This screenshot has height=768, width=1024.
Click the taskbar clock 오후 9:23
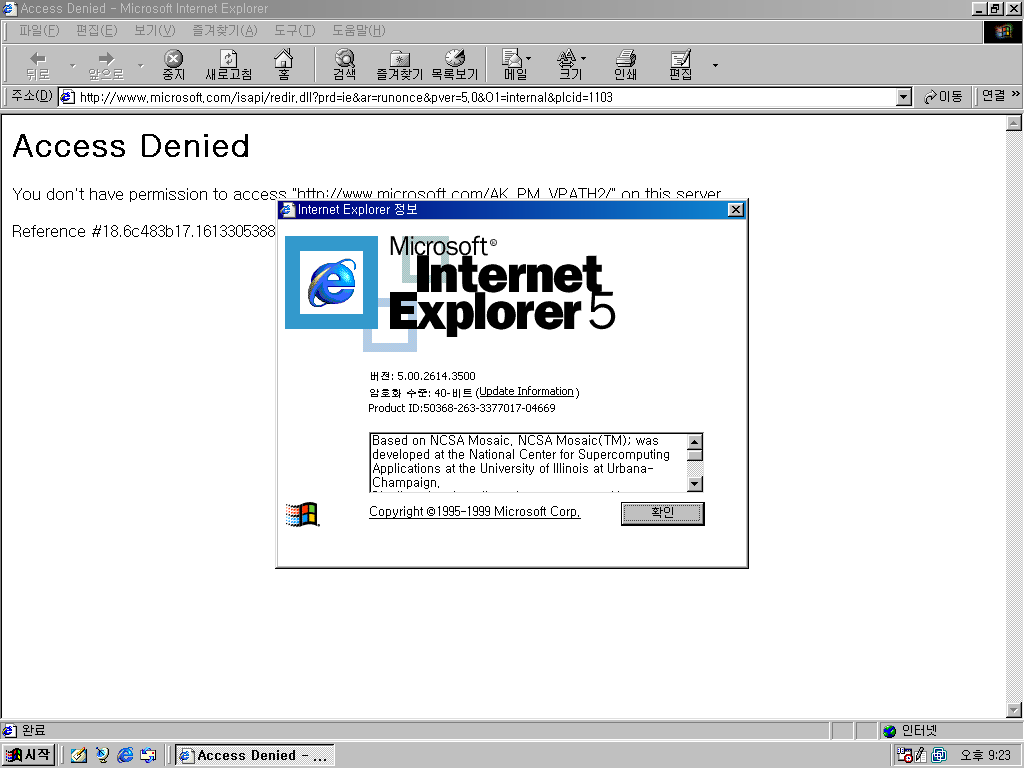985,756
